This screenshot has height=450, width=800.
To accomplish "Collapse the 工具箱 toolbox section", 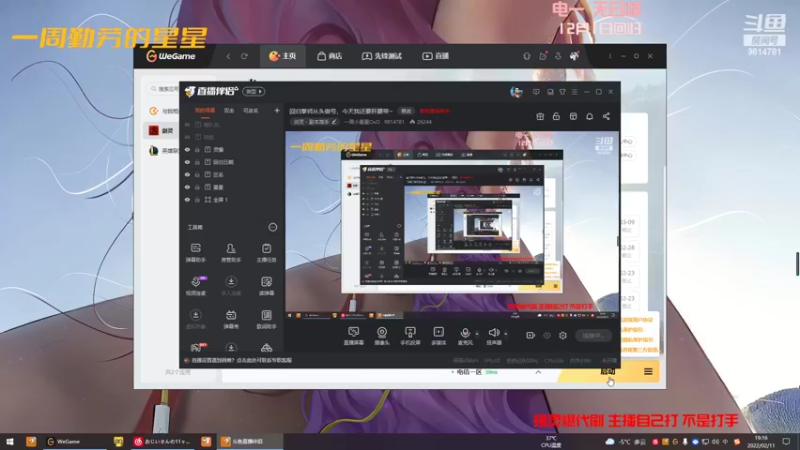I will click(273, 227).
